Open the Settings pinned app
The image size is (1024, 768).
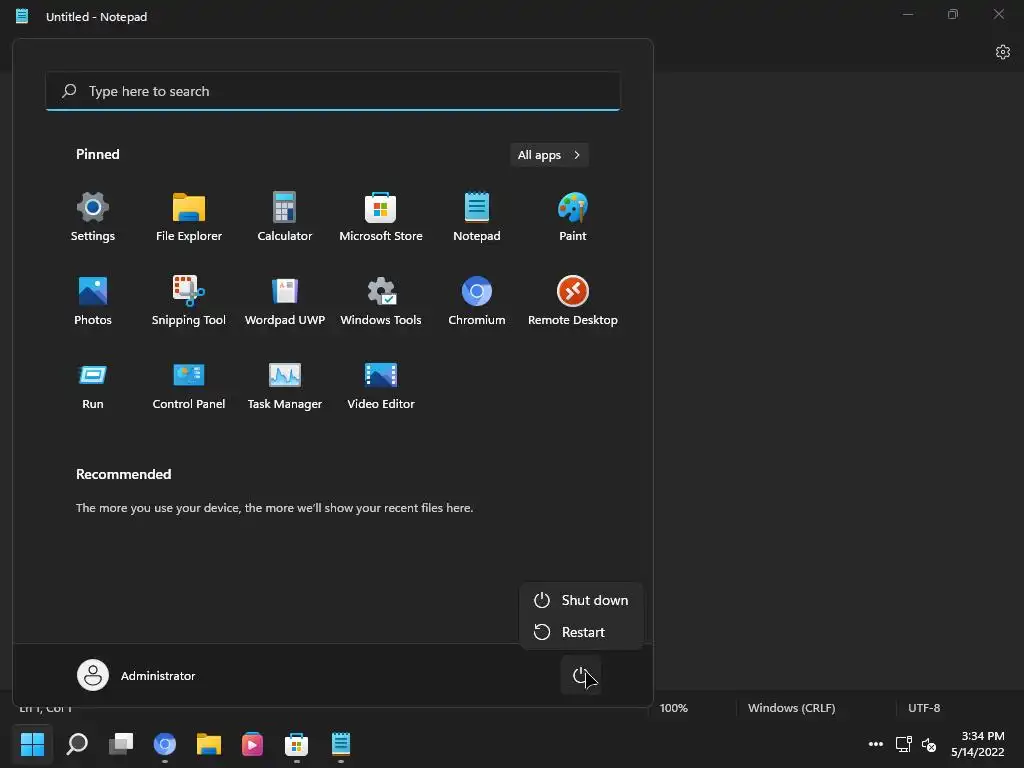pos(93,217)
